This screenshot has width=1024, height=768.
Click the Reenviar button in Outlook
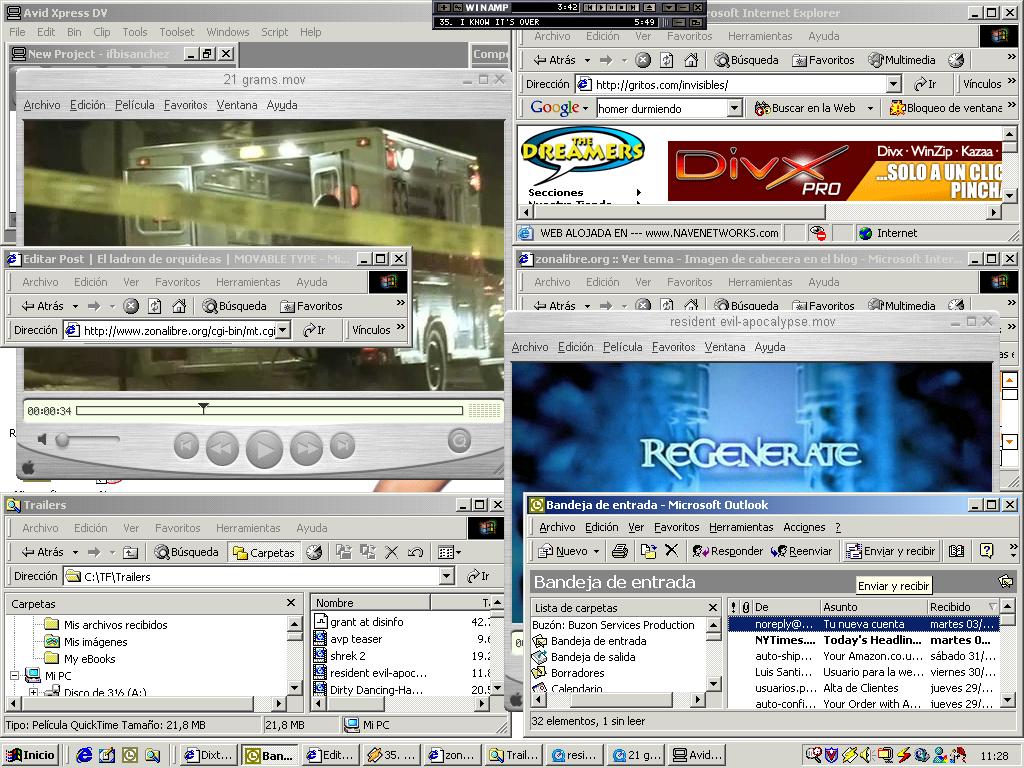(x=801, y=551)
